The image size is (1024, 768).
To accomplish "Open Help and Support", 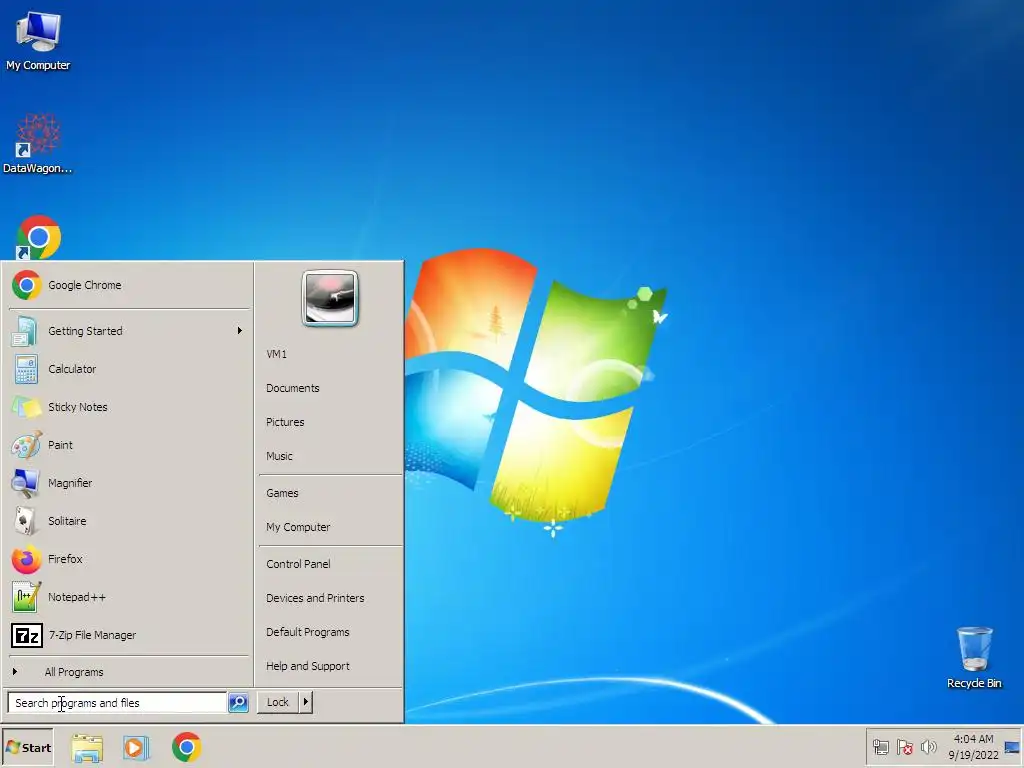I will (x=329, y=666).
